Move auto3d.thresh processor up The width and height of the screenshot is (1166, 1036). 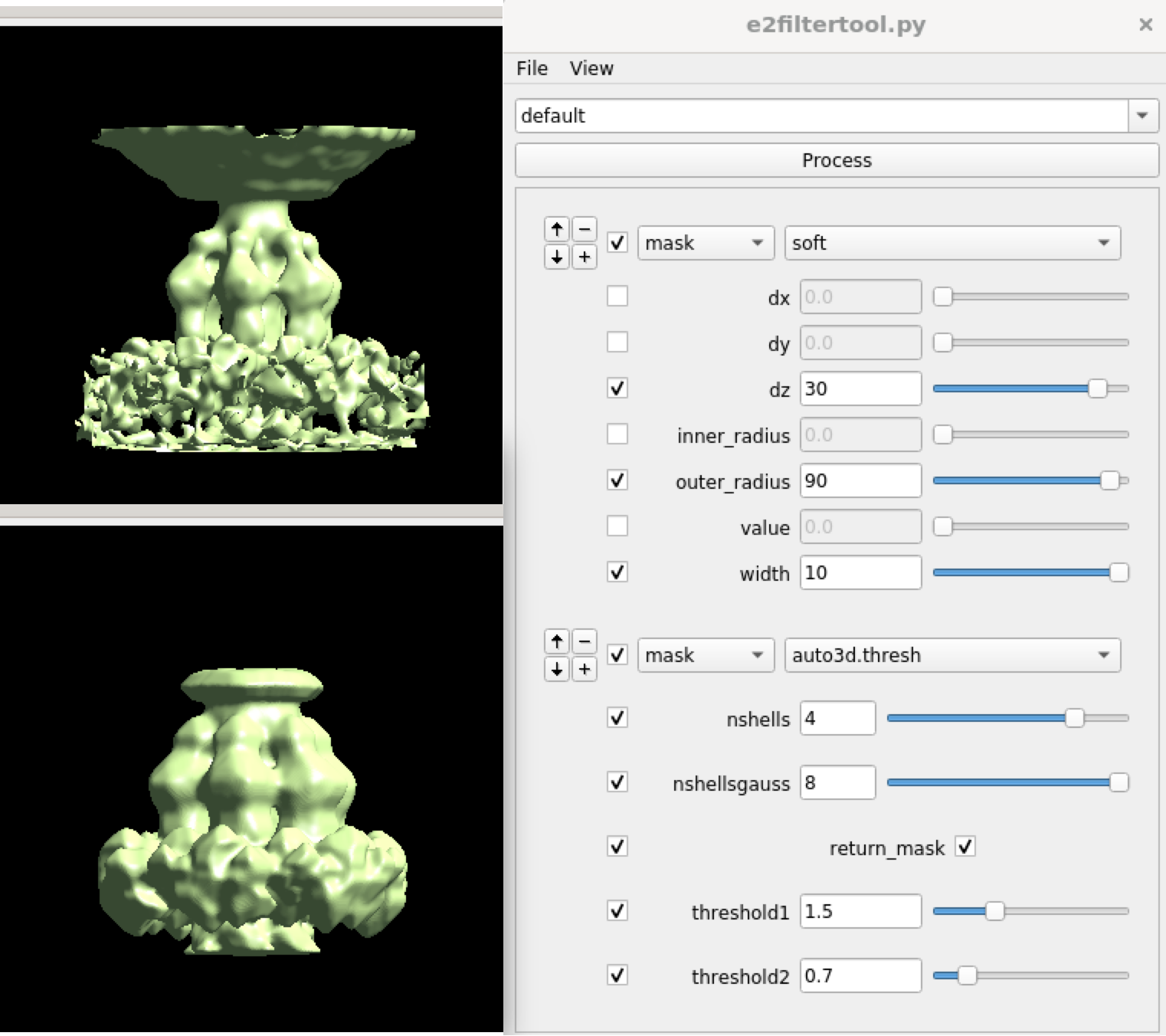(557, 641)
